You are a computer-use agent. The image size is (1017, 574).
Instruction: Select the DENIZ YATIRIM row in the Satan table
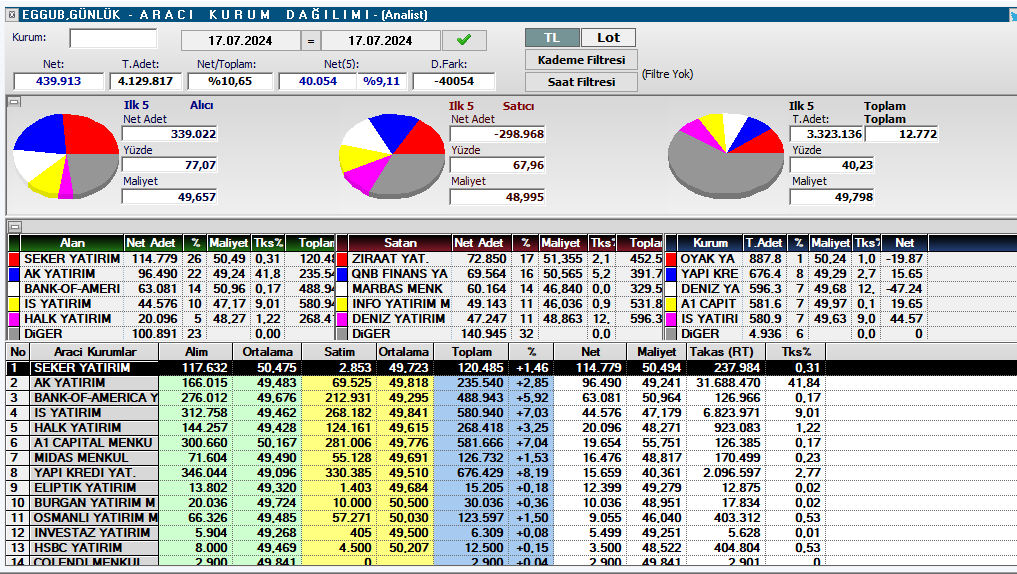(x=500, y=318)
